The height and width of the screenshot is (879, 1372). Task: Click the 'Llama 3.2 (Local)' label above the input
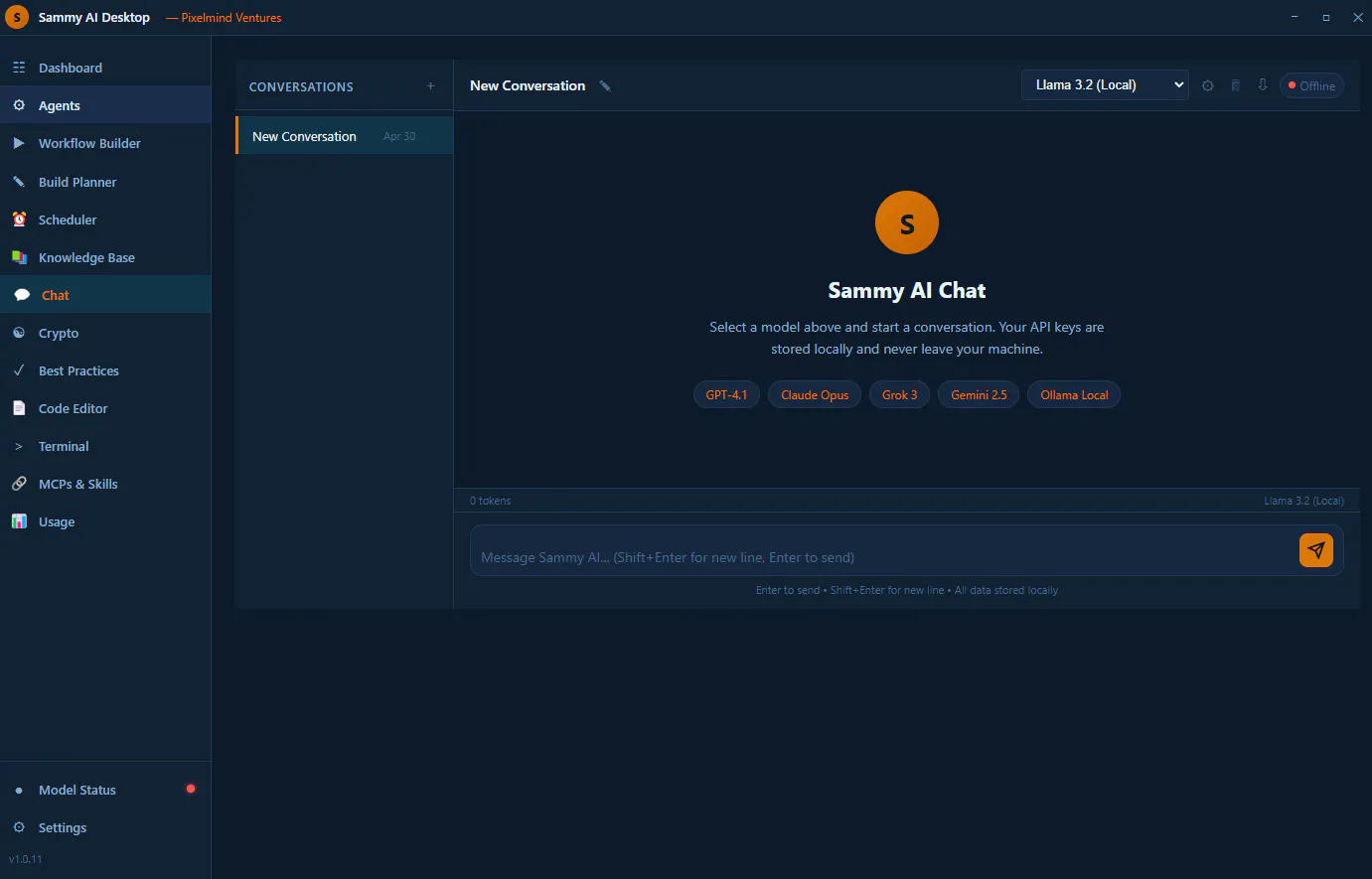click(1303, 501)
